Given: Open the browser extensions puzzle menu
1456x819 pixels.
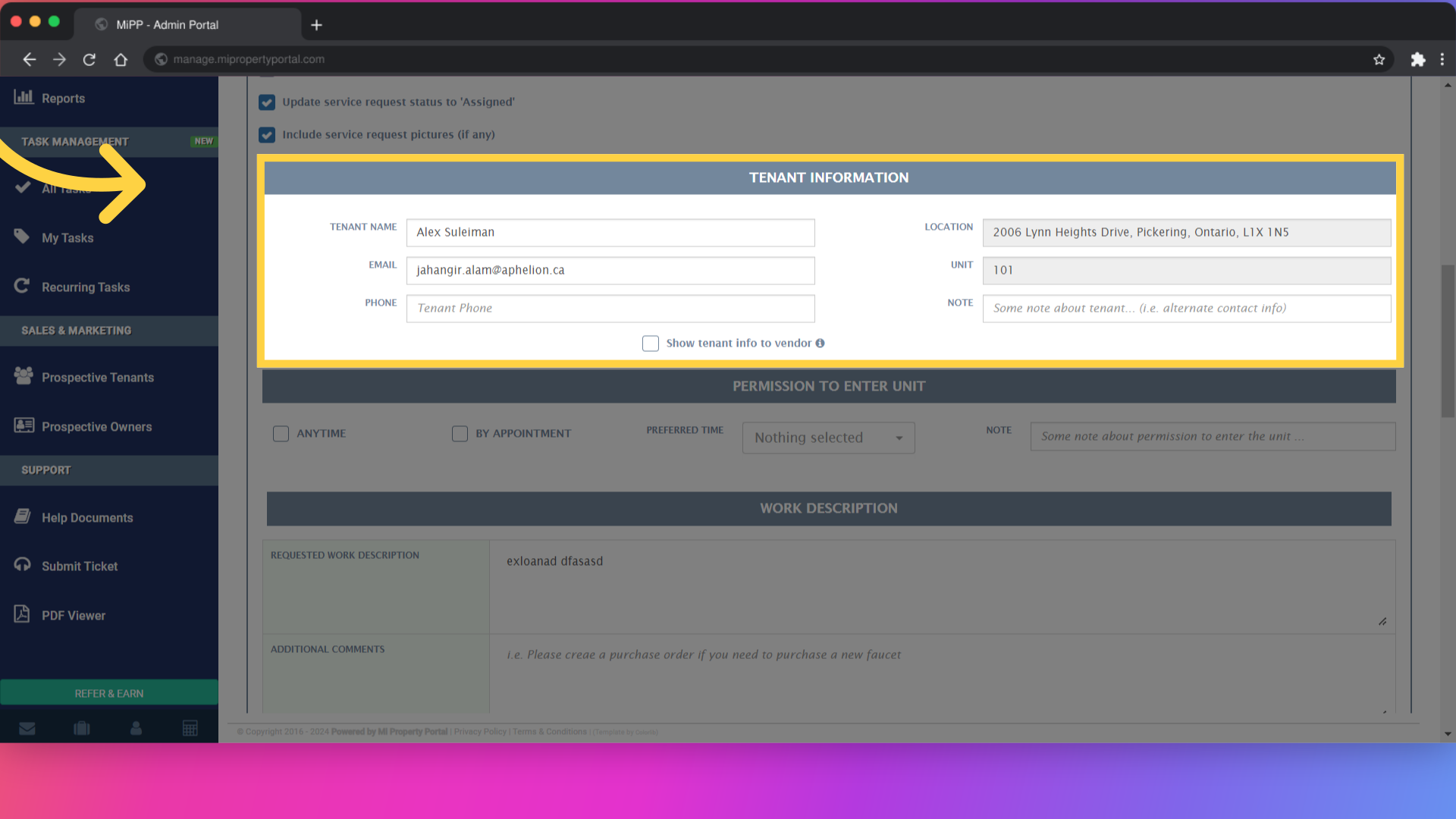Looking at the screenshot, I should coord(1417,59).
